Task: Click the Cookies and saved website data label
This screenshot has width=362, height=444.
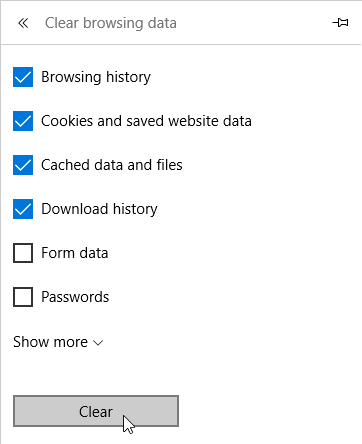Action: pos(146,121)
